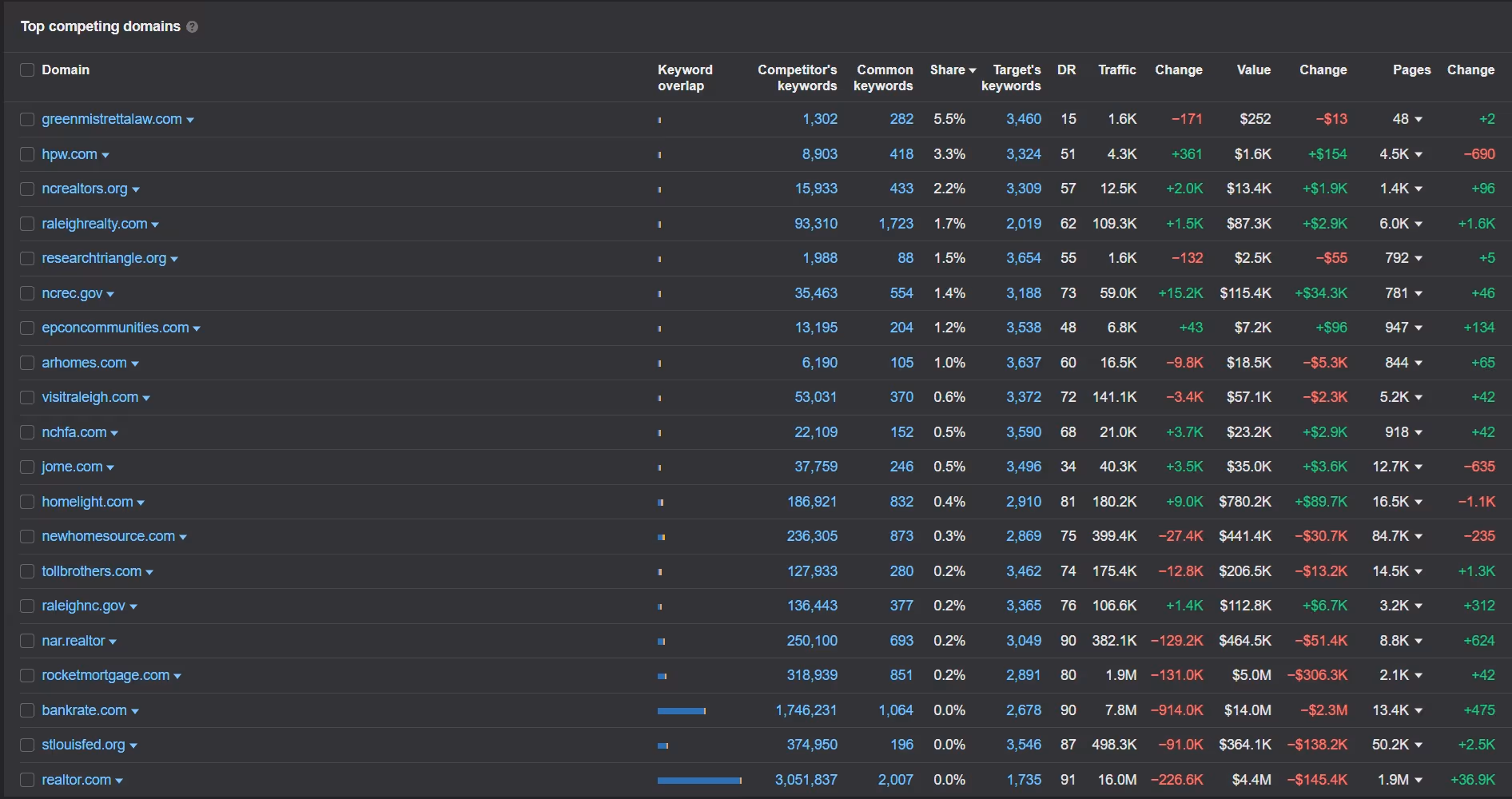This screenshot has height=799, width=1512.
Task: Click the stlouisfed.org keyword overlap bar
Action: point(662,745)
